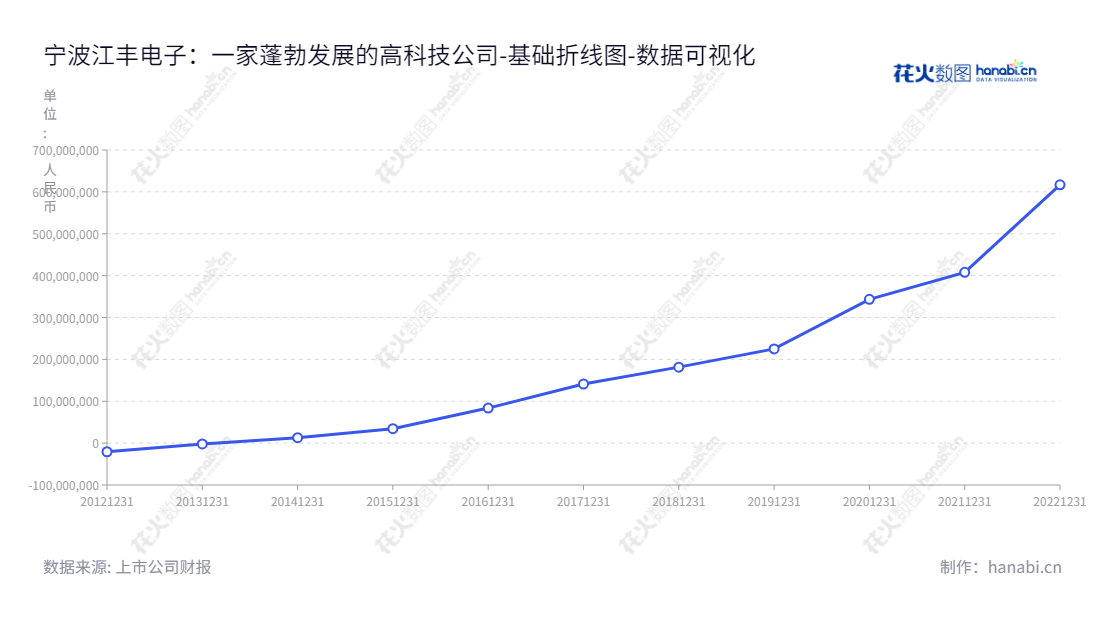The width and height of the screenshot is (1100, 620).
Task: Select the 20141231 data point marker
Action: click(x=297, y=438)
